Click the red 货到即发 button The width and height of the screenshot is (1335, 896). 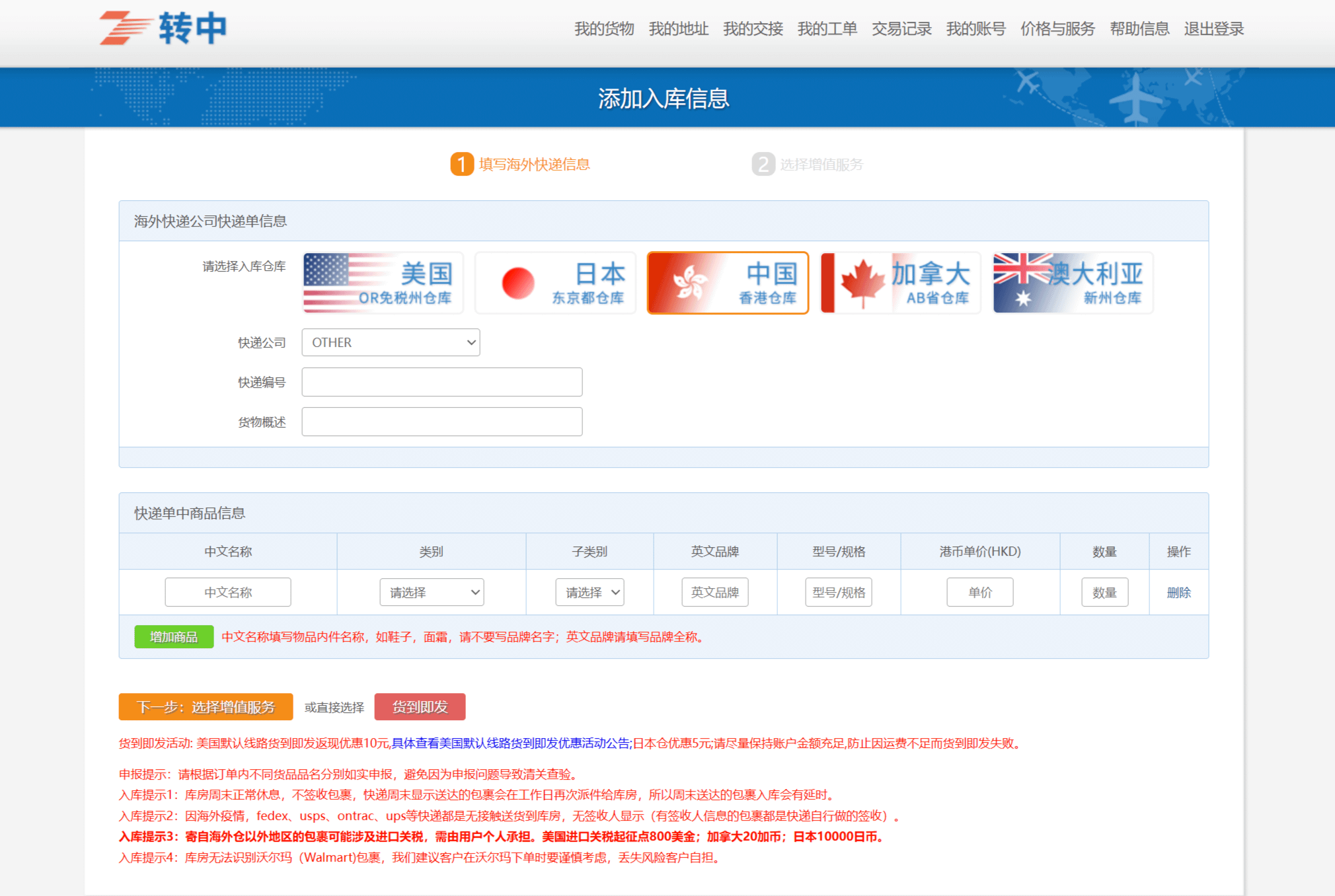click(x=420, y=707)
